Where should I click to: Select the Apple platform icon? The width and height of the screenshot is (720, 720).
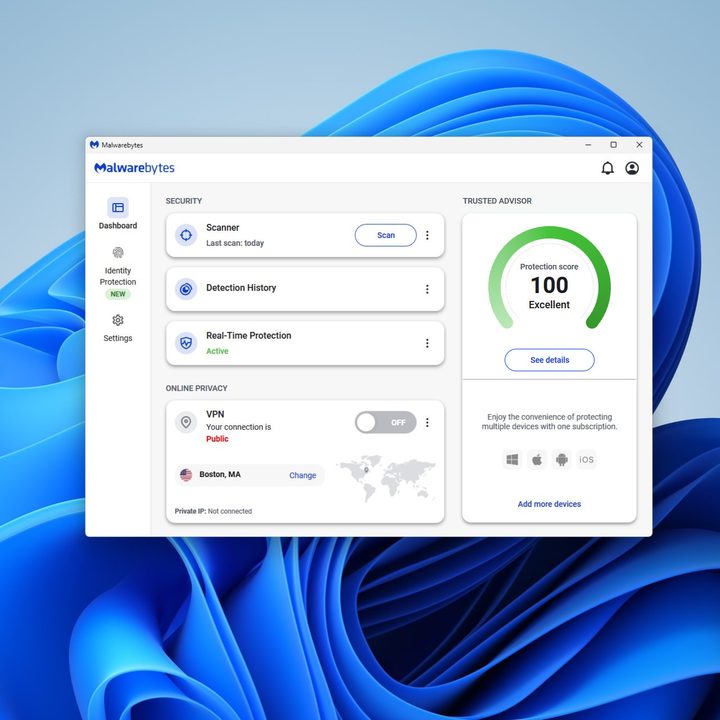coord(537,459)
